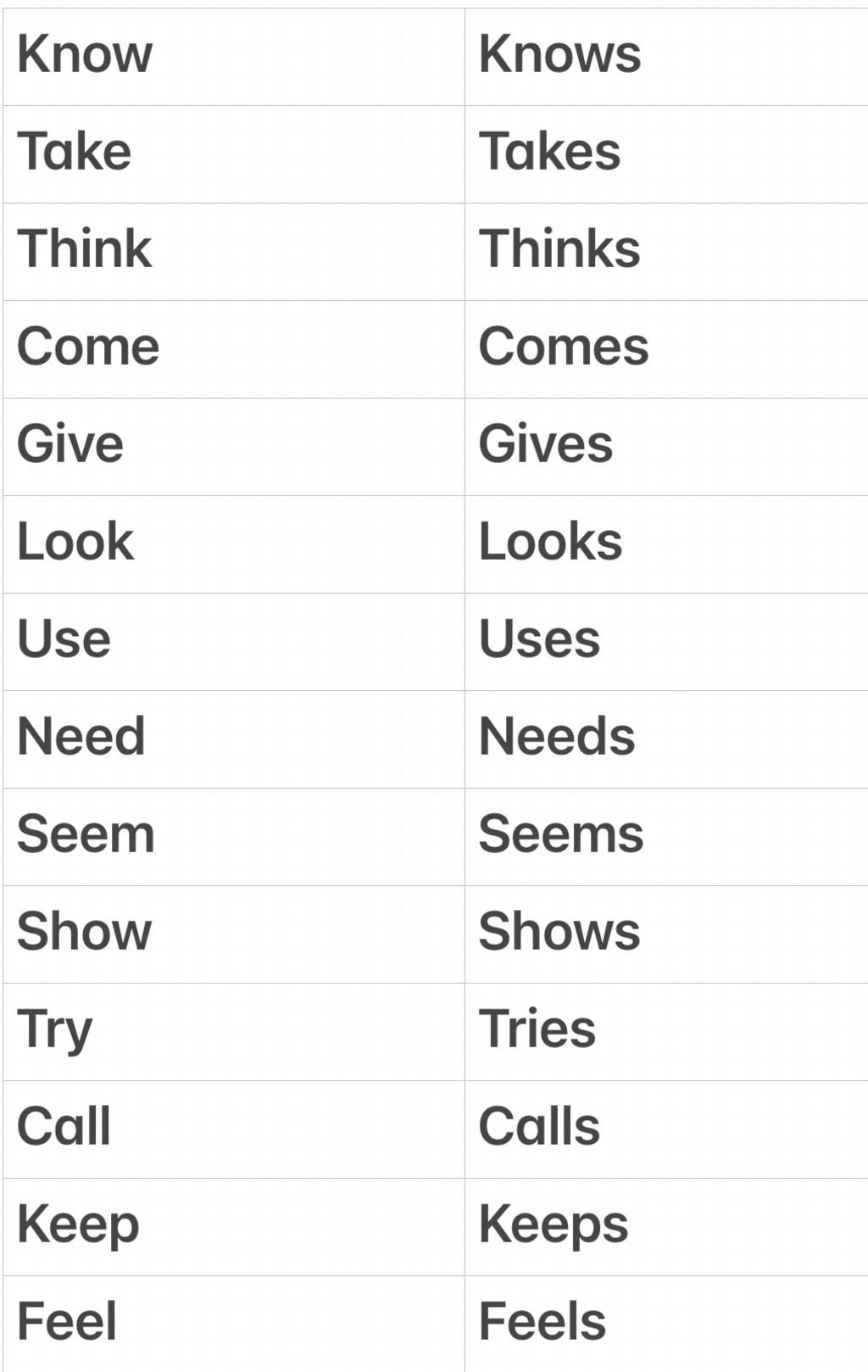Select the cell containing 'Know'

pos(234,57)
